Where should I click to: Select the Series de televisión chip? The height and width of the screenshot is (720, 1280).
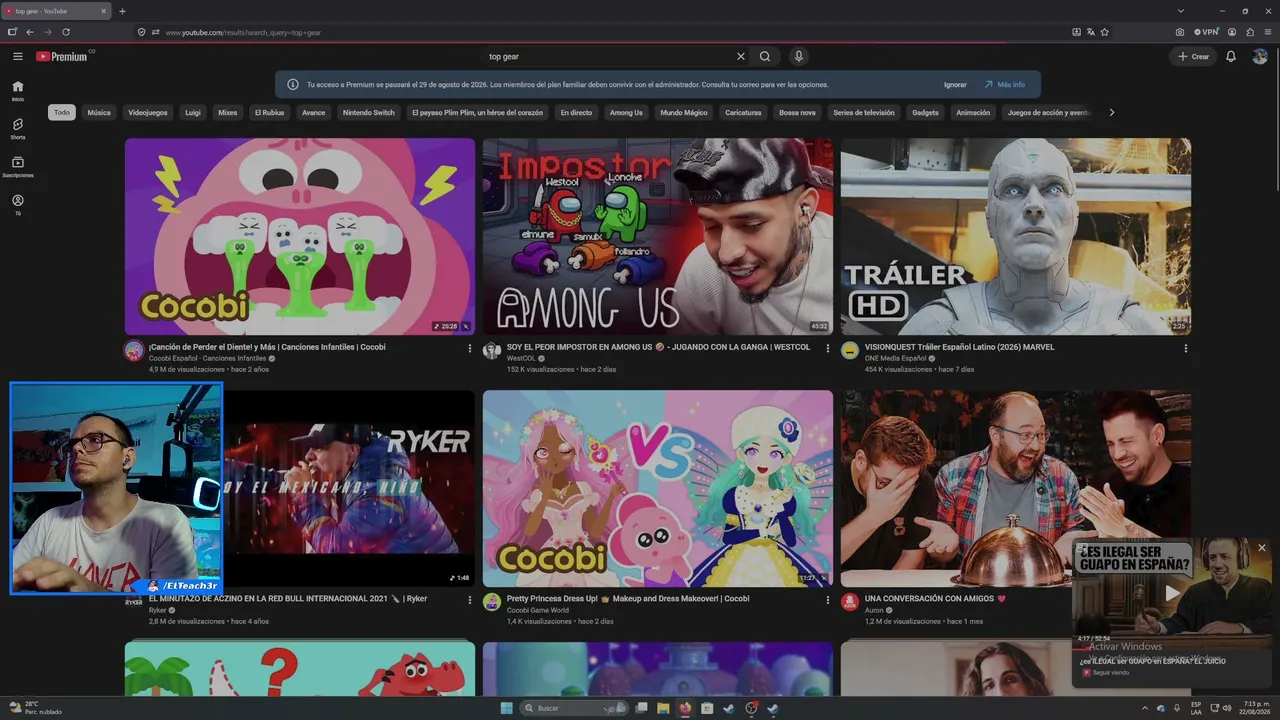864,113
